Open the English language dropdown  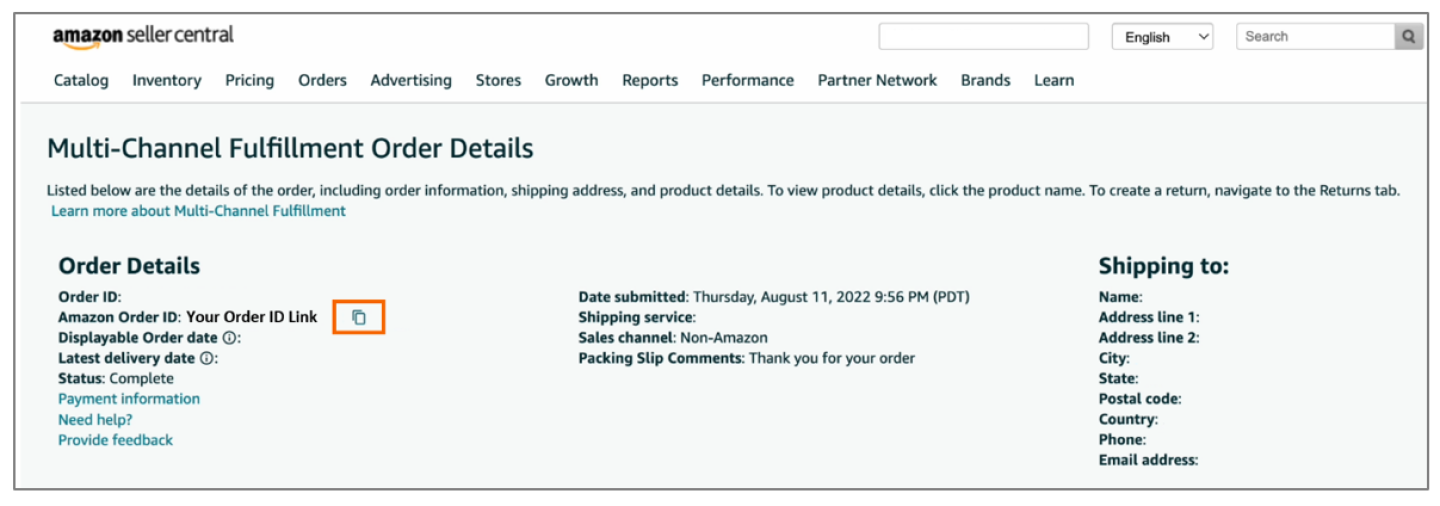coord(1162,37)
